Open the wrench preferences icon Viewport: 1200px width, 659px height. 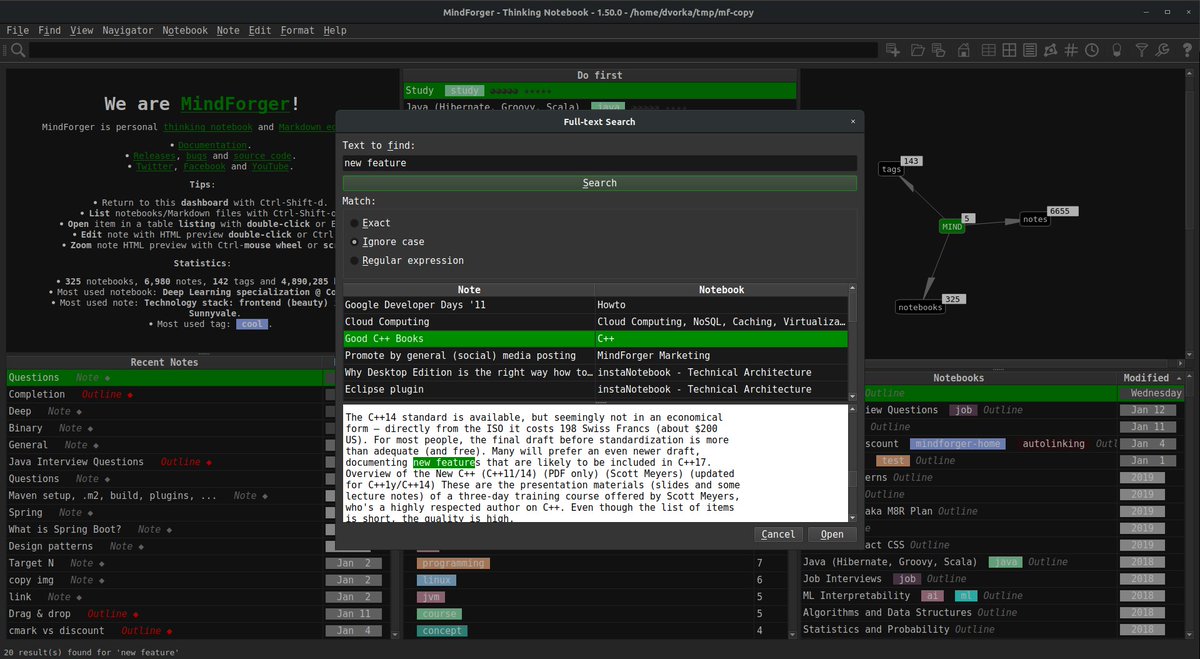[1162, 50]
